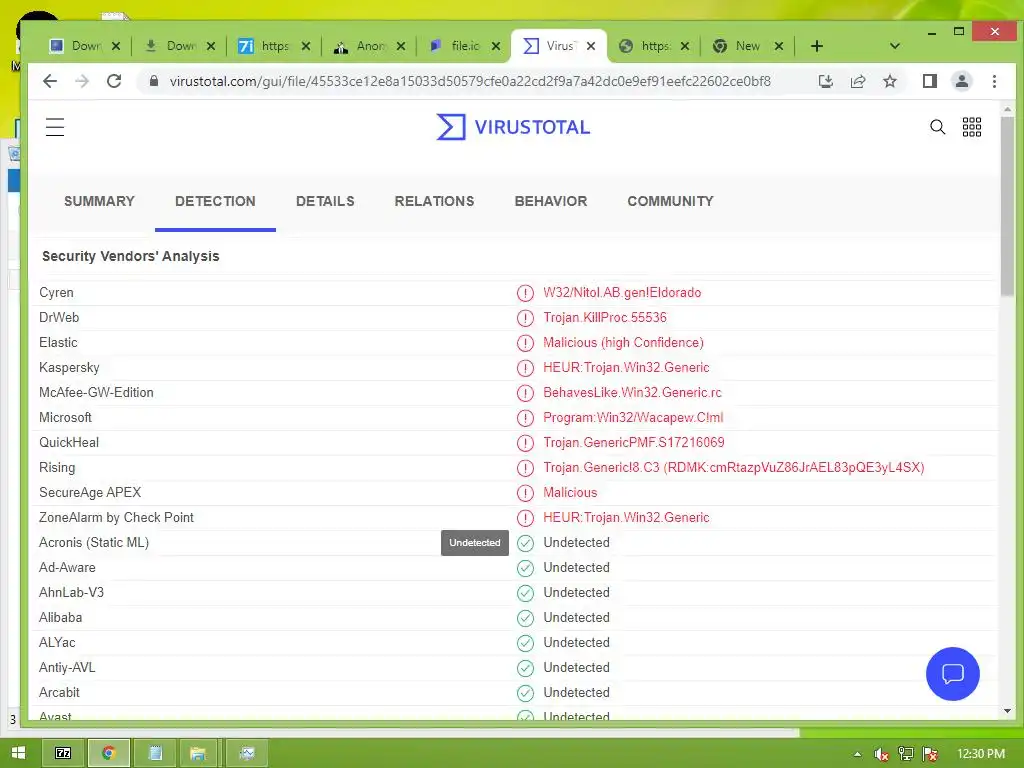Click the site lock icon
The image size is (1024, 768).
pos(153,81)
